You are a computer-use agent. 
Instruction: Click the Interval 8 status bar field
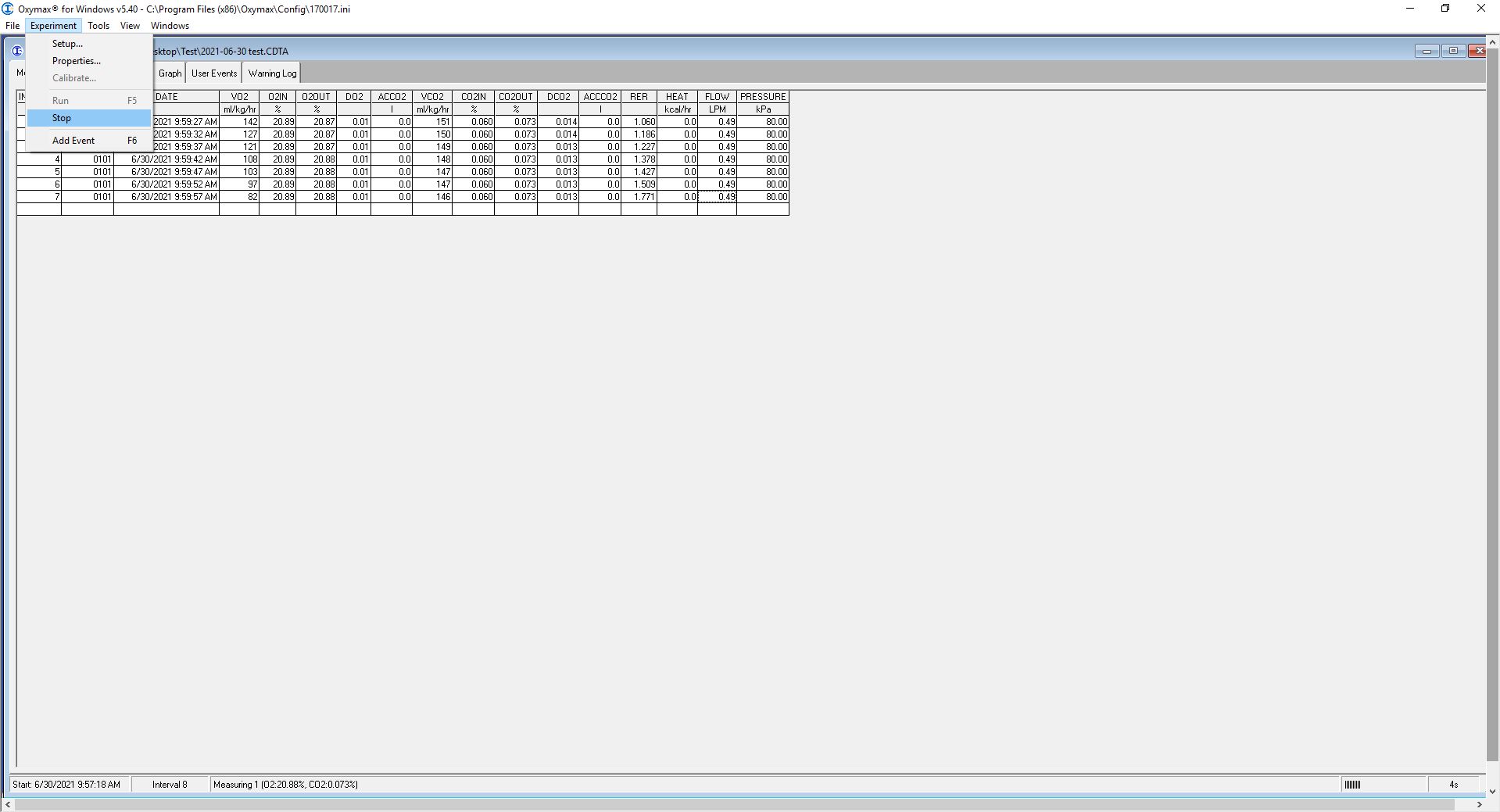(x=170, y=785)
